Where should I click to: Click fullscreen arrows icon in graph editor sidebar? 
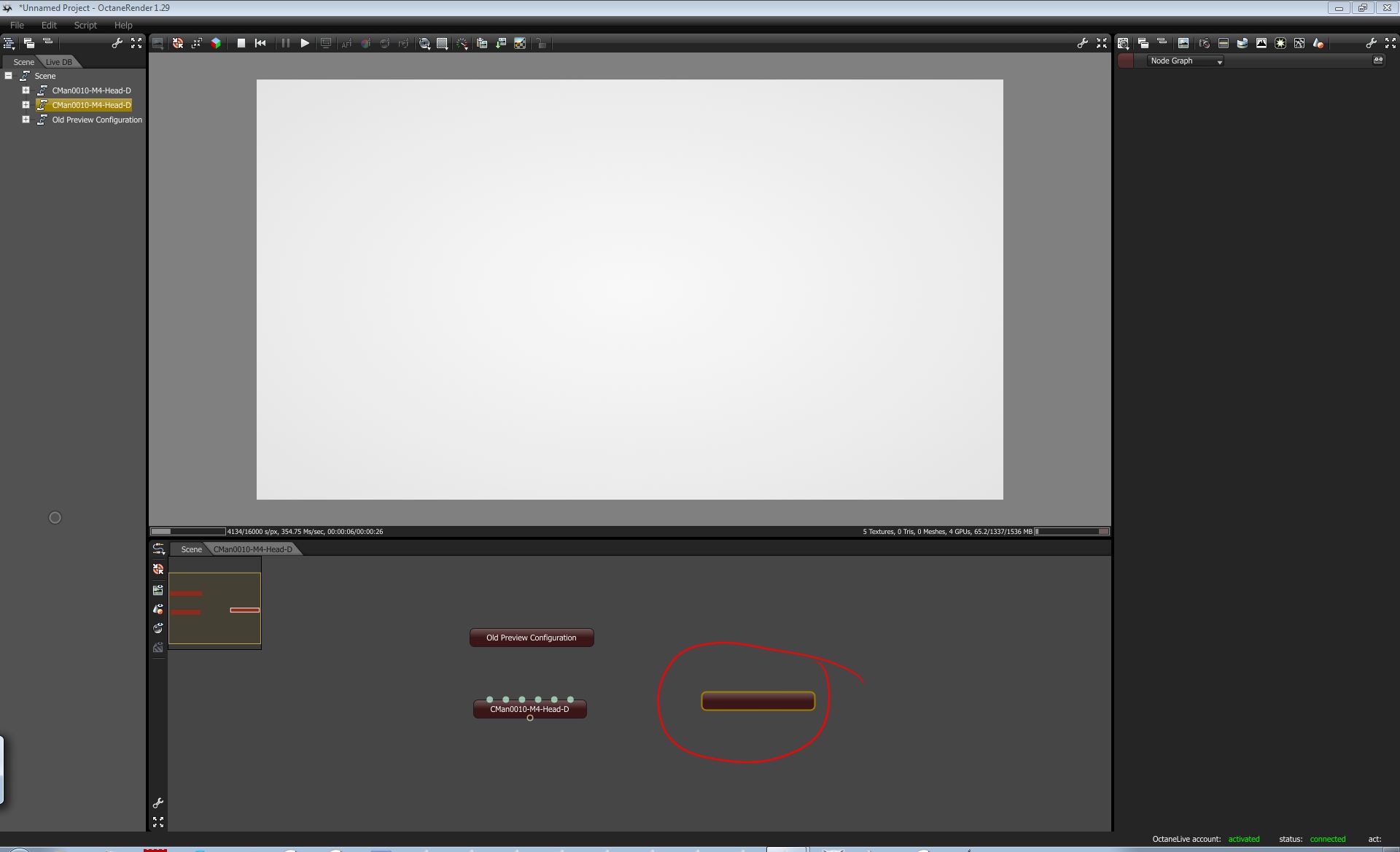click(158, 822)
